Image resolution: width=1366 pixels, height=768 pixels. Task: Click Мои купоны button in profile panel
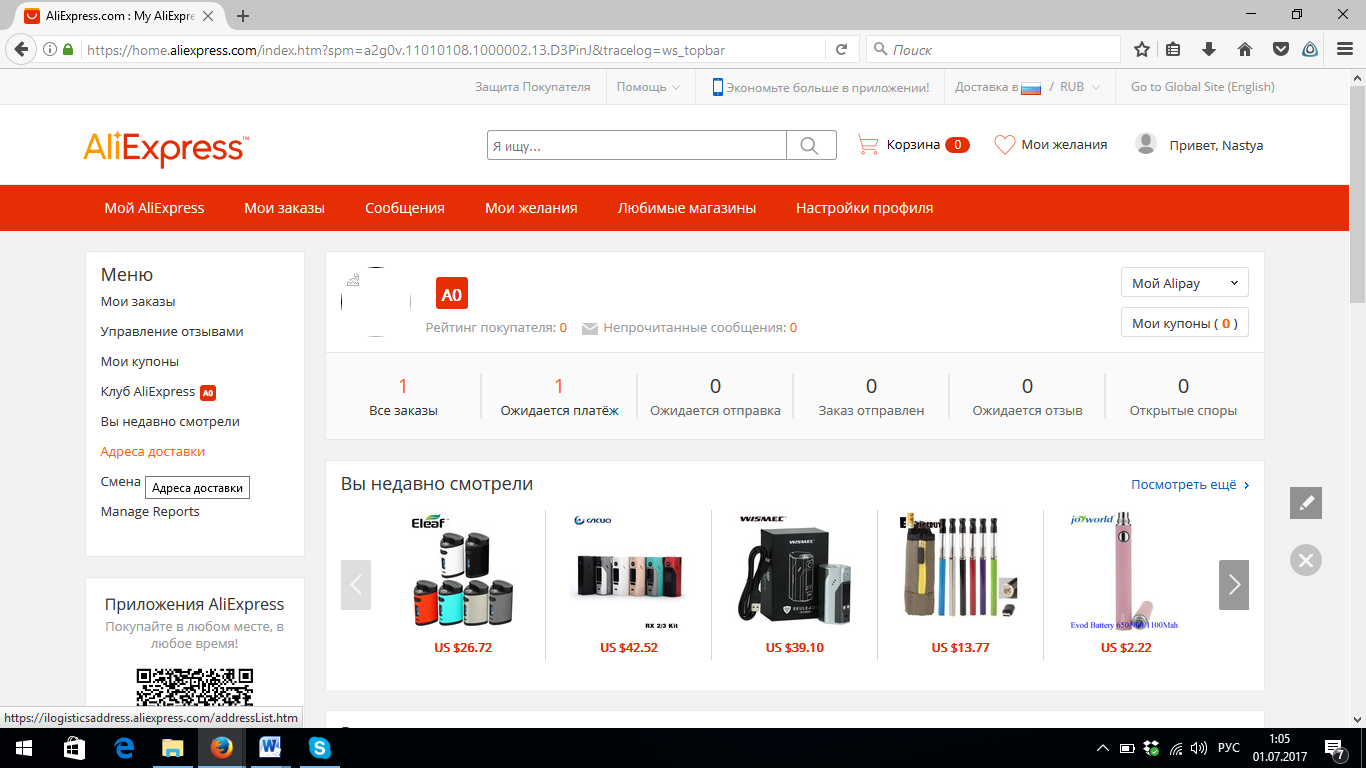[x=1185, y=323]
